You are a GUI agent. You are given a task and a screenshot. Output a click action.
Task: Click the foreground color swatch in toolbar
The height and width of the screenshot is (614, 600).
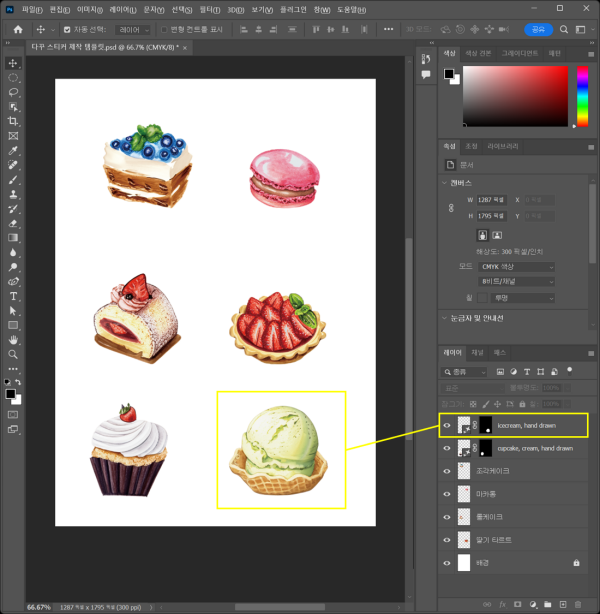[x=11, y=394]
